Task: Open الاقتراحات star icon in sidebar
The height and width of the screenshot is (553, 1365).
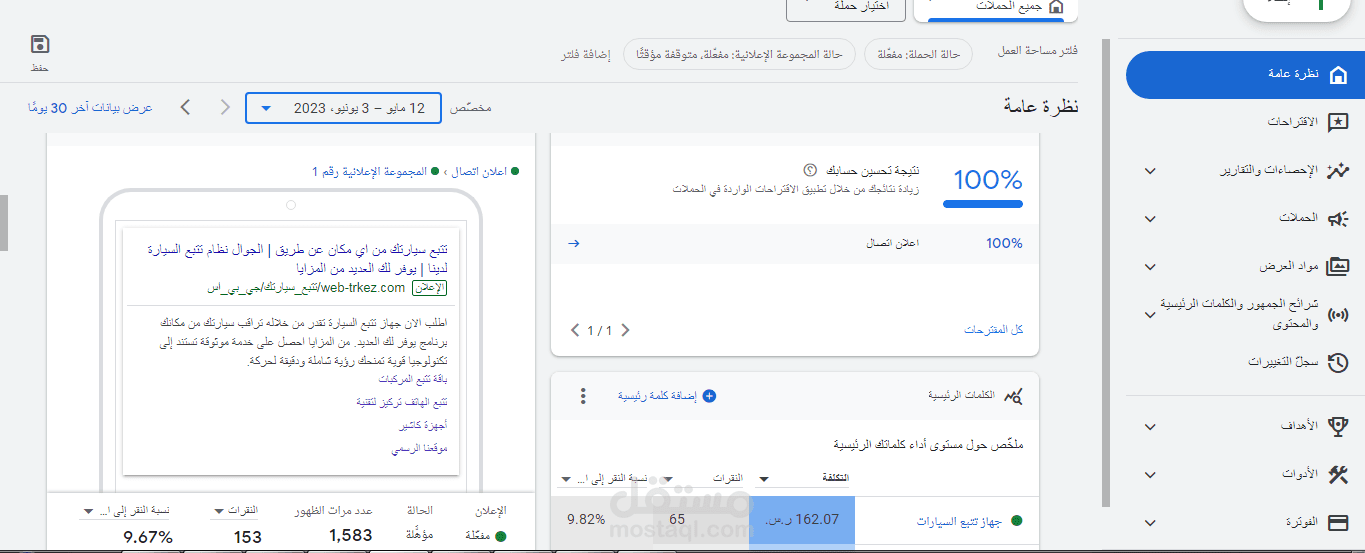Action: [x=1337, y=122]
